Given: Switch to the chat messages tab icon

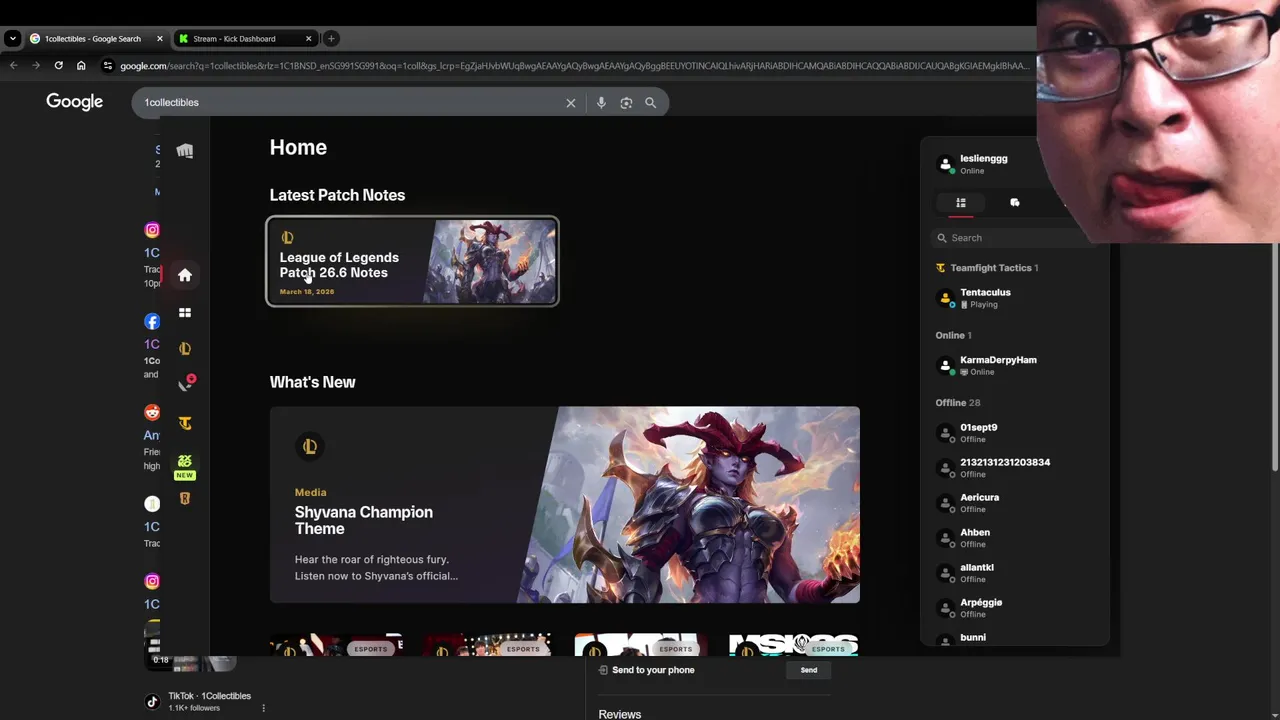Looking at the screenshot, I should coord(1015,203).
